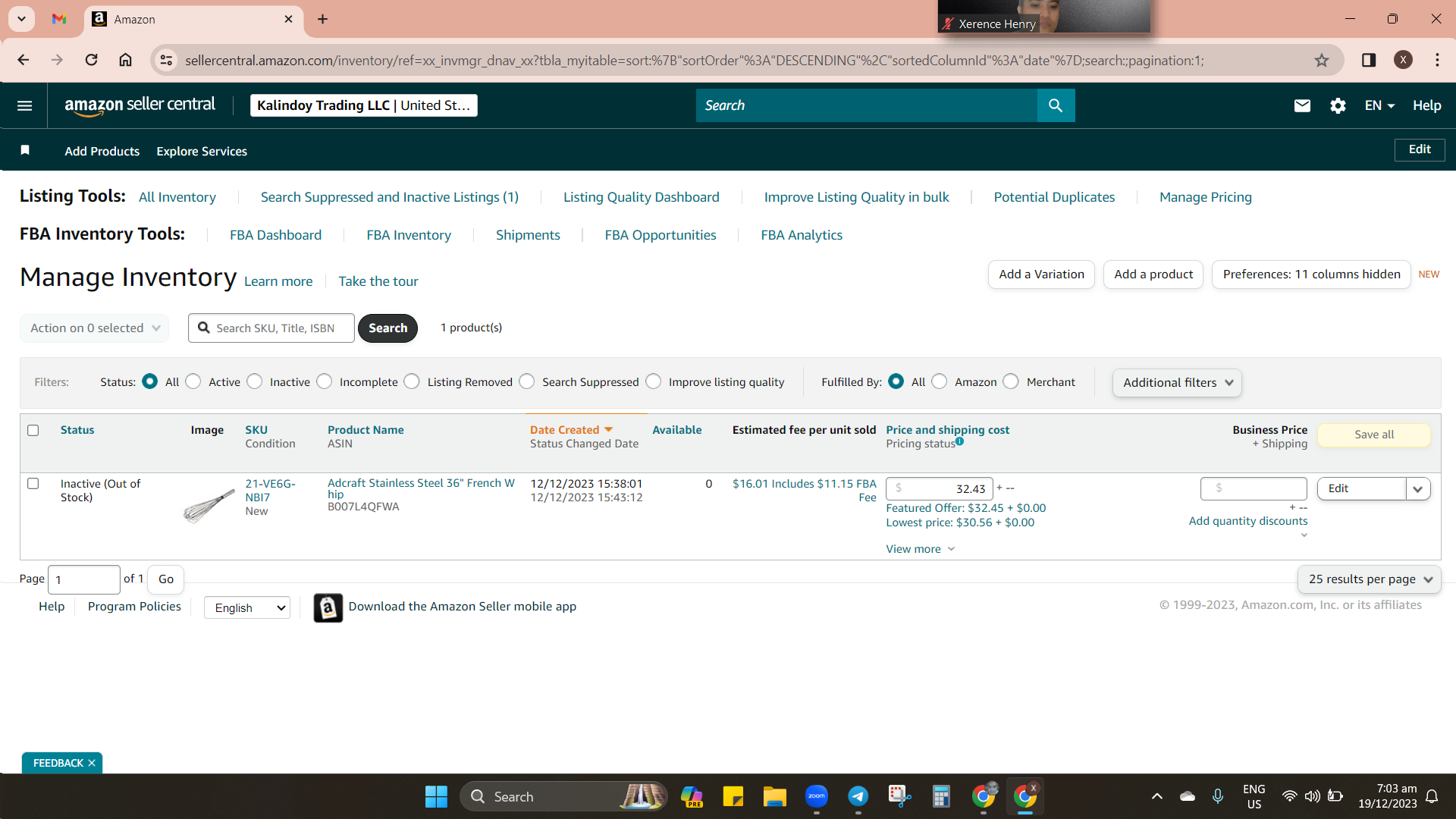Open the Windows Start menu
The image size is (1456, 819).
click(436, 796)
